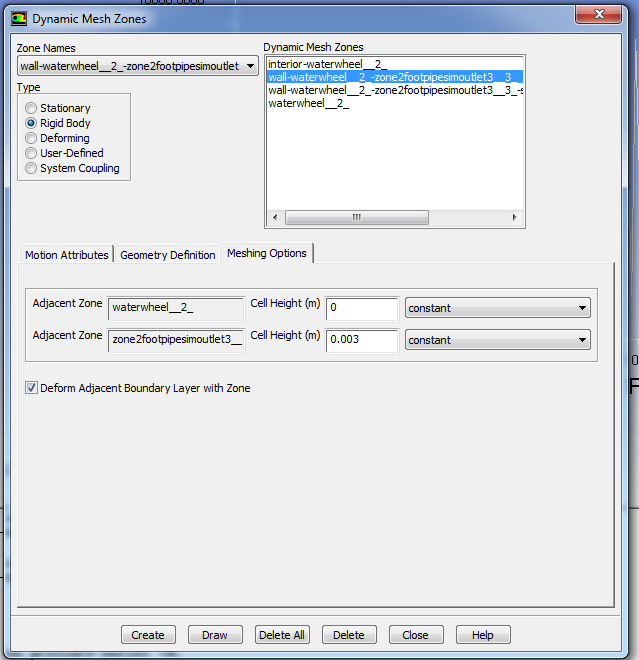This screenshot has width=639, height=660.
Task: Click the zone list horizontal scrollbar
Action: [356, 217]
